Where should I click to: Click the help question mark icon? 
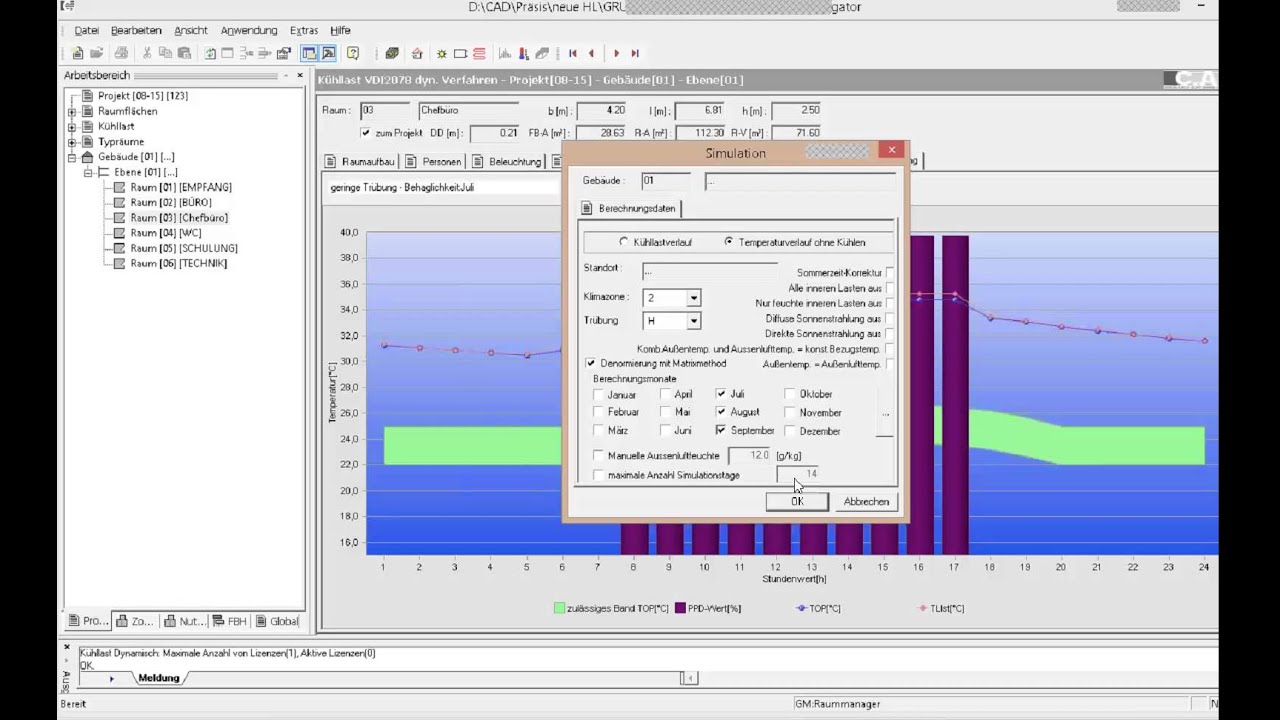[x=353, y=53]
